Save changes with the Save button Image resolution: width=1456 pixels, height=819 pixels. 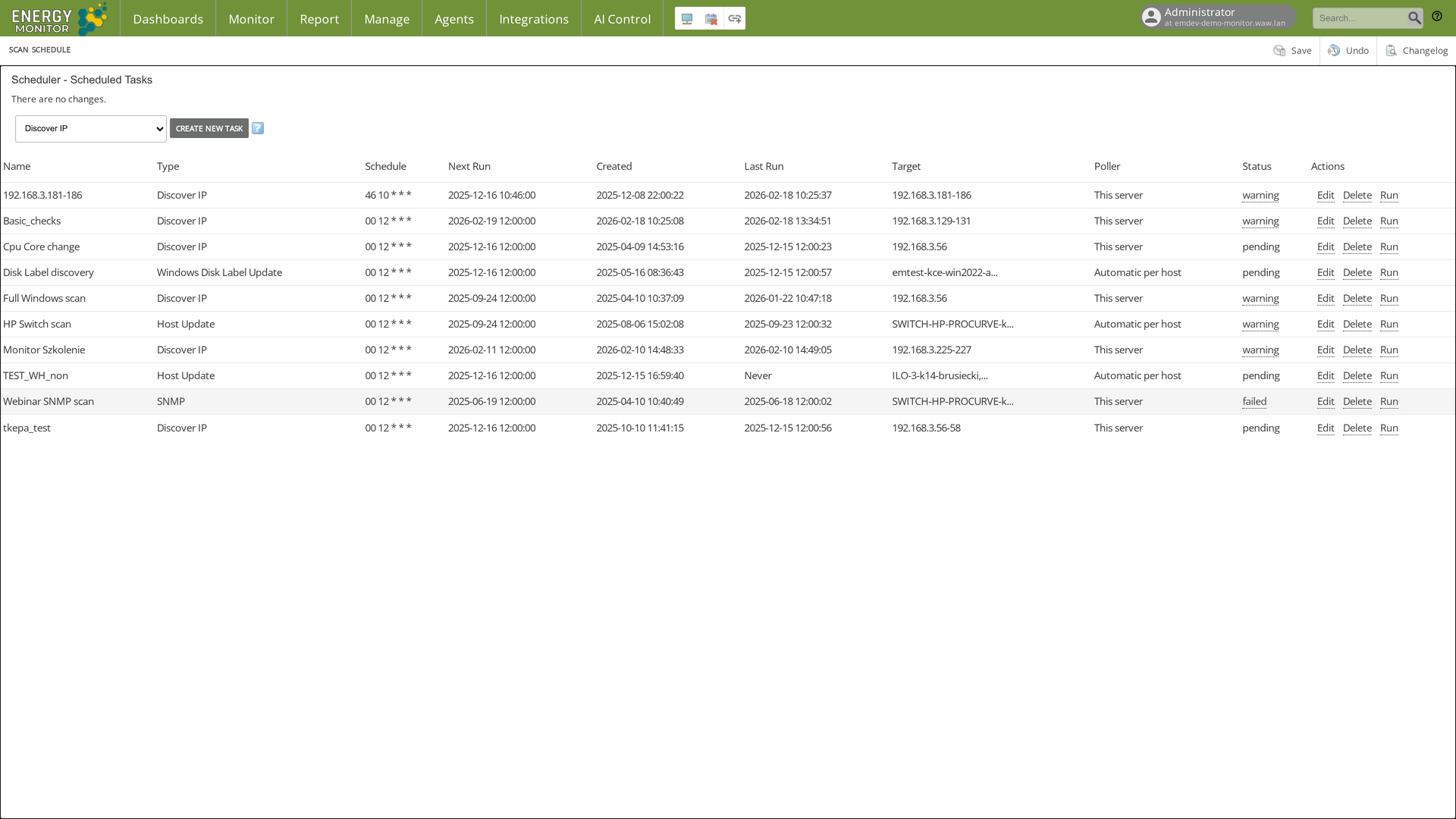point(1292,51)
